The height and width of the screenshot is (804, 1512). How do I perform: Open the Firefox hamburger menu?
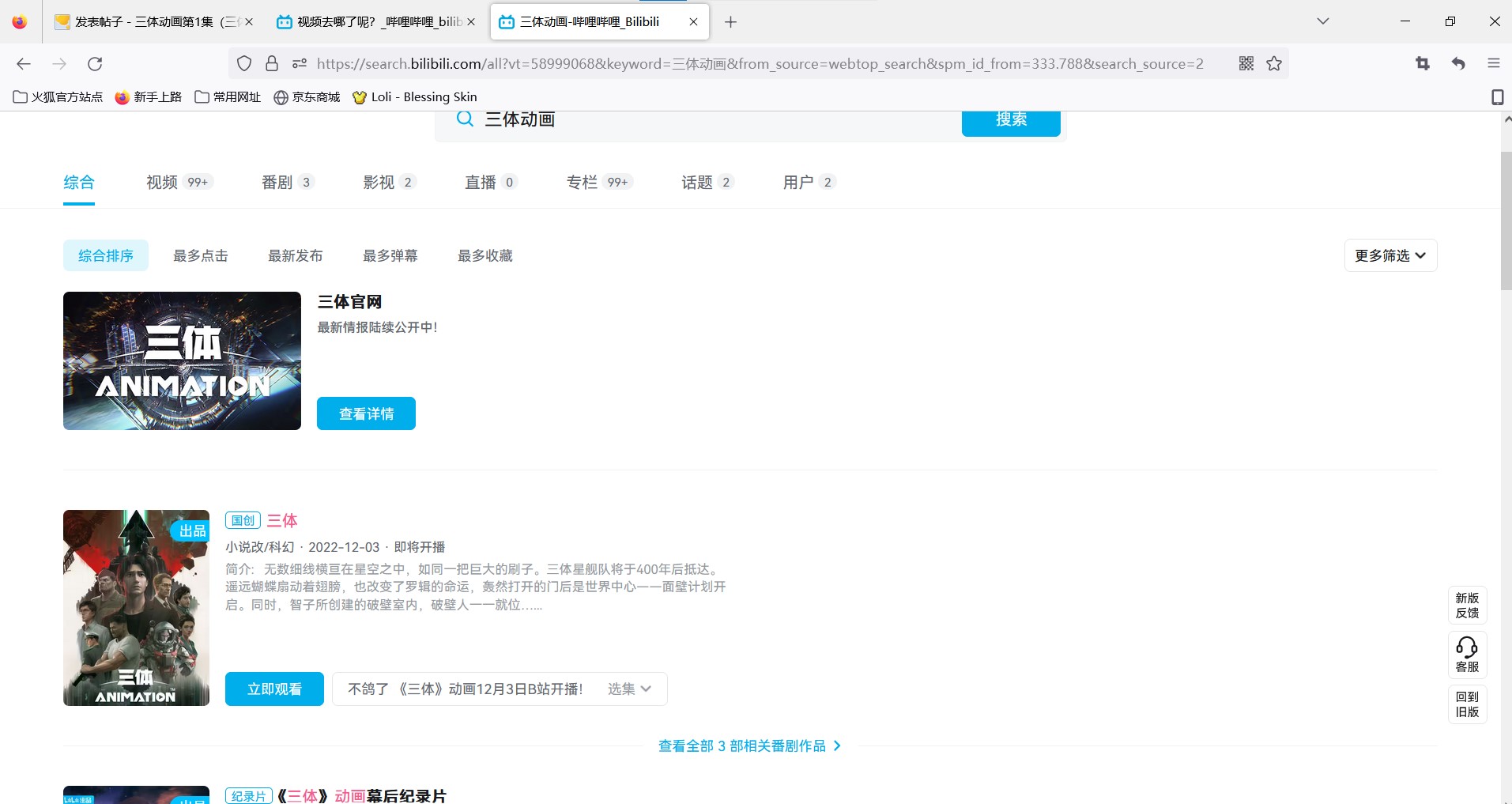pyautogui.click(x=1494, y=64)
